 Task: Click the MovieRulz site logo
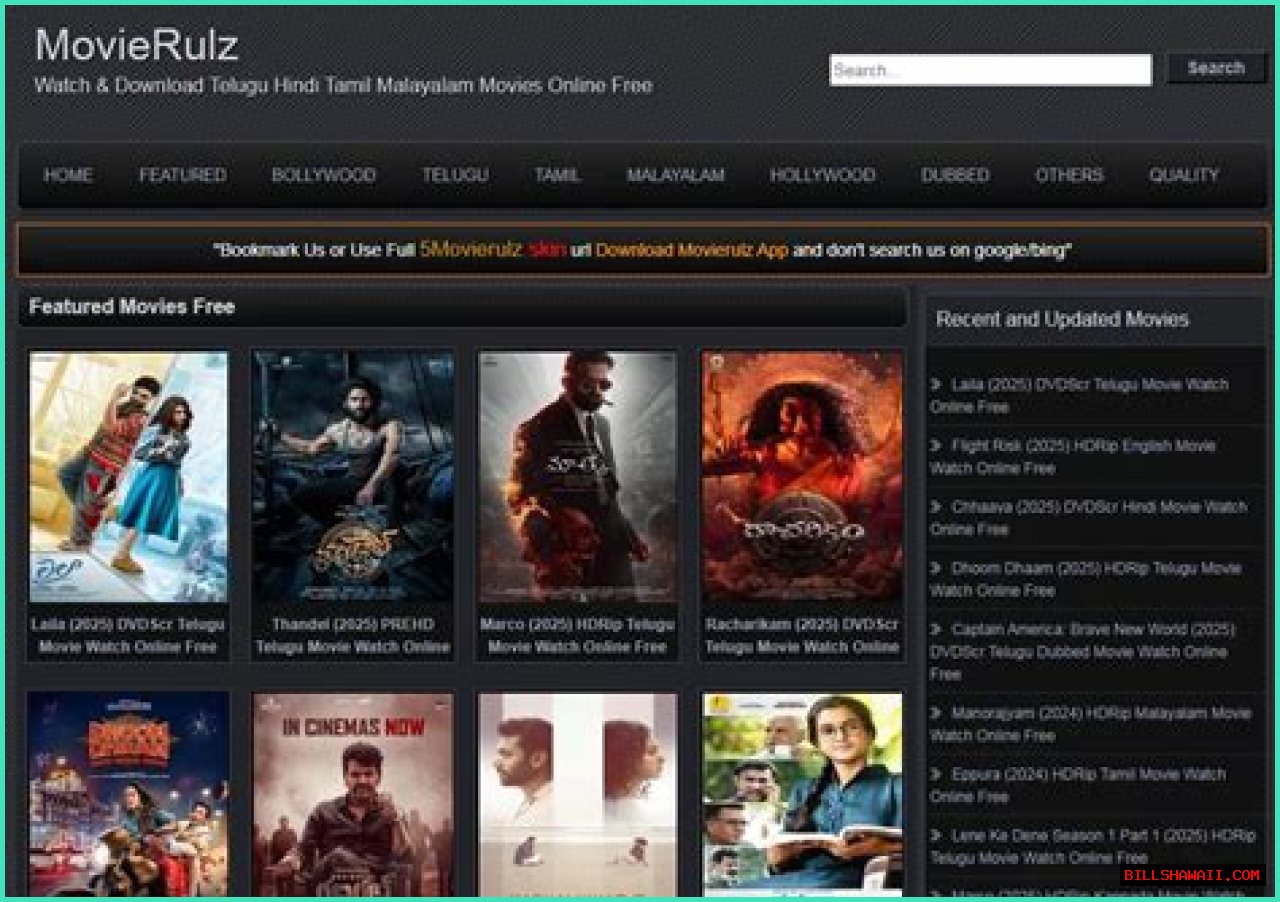(137, 46)
